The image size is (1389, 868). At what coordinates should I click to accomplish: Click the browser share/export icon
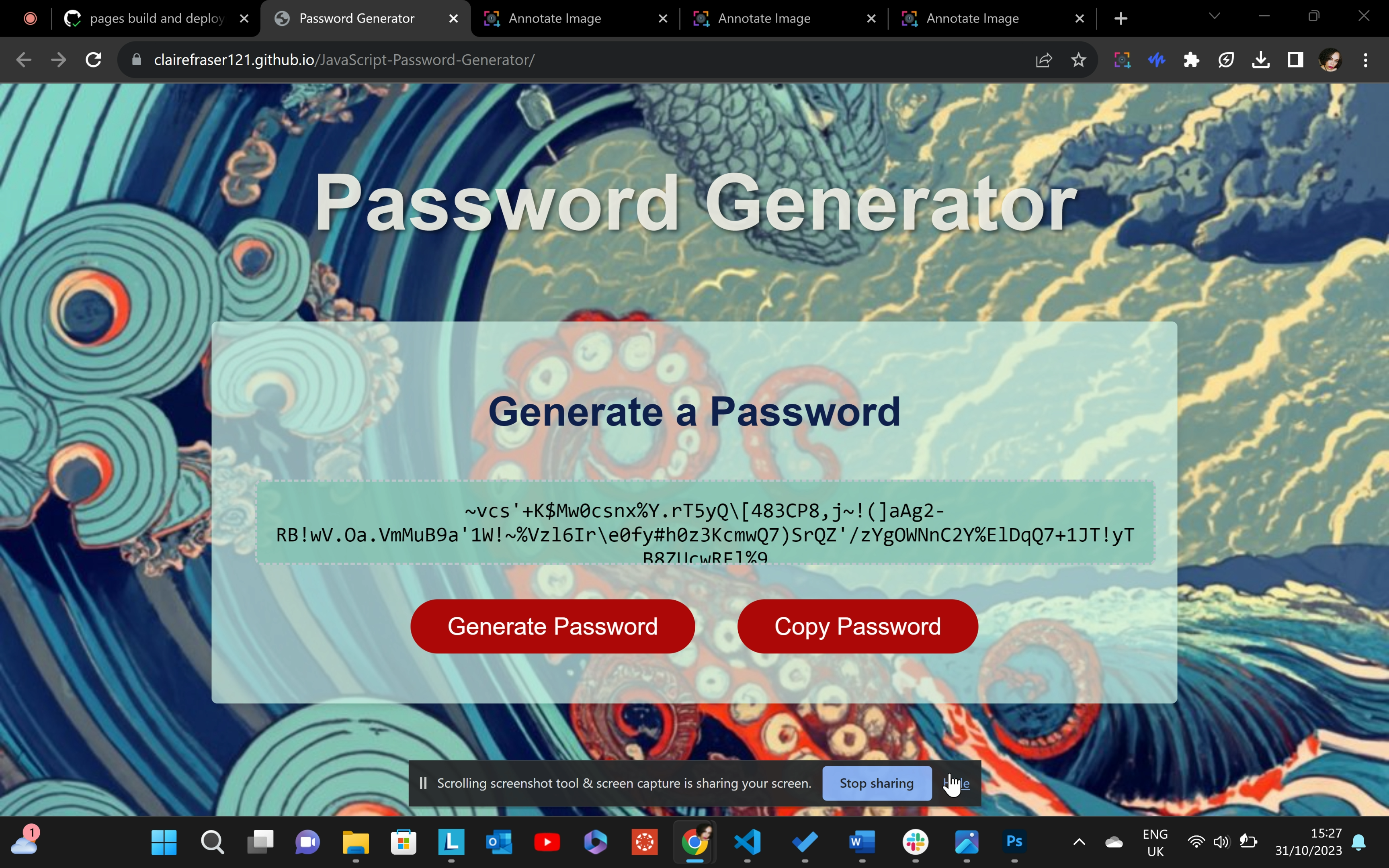click(1044, 60)
